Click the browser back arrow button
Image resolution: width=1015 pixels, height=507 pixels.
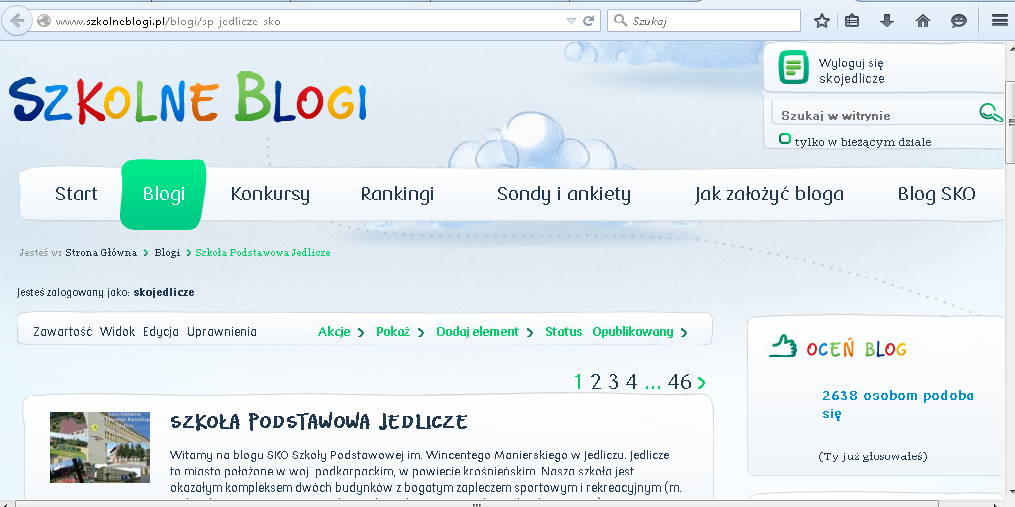click(17, 21)
